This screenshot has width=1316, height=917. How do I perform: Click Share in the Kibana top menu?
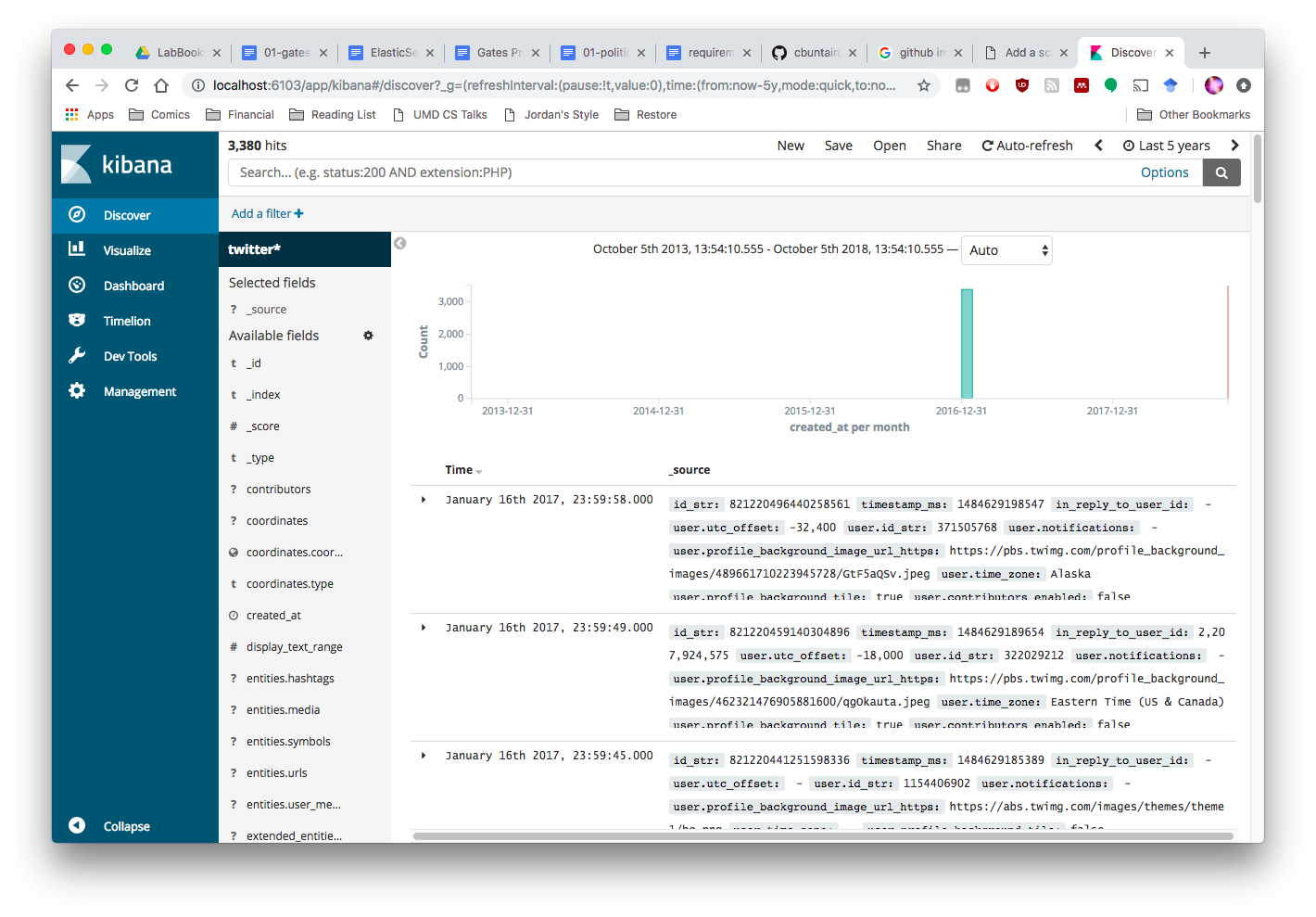click(944, 146)
